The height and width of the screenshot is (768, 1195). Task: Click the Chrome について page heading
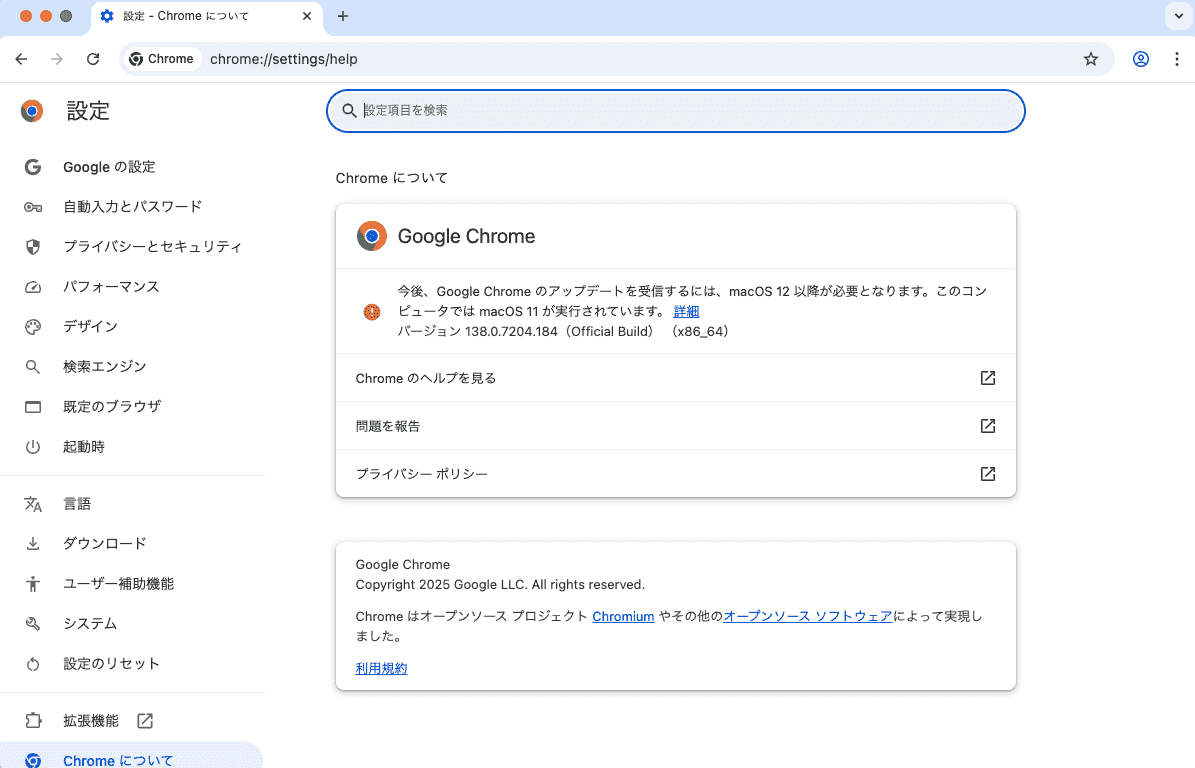coord(392,178)
